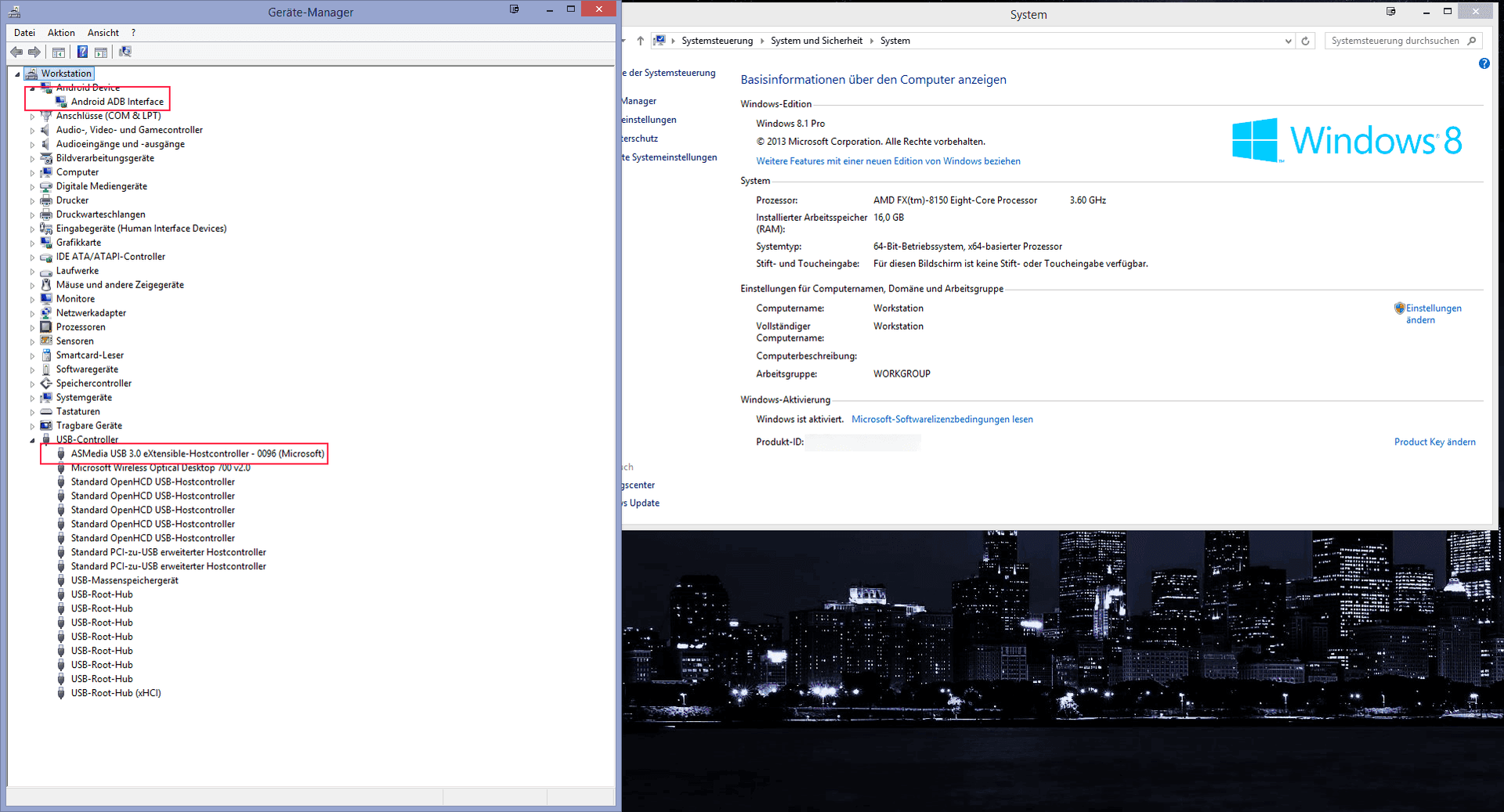Toggle the console tree pane toolbar icon
The height and width of the screenshot is (812, 1504).
59,52
